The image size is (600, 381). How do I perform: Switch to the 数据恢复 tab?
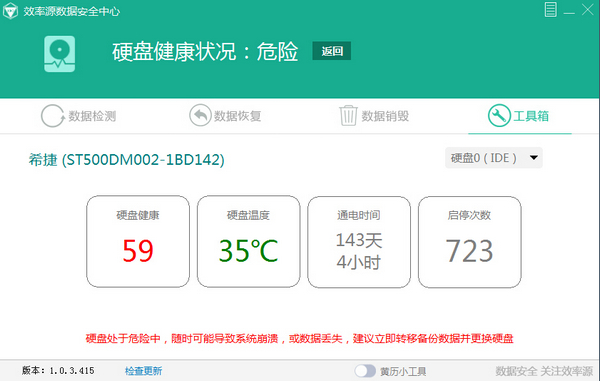(225, 116)
